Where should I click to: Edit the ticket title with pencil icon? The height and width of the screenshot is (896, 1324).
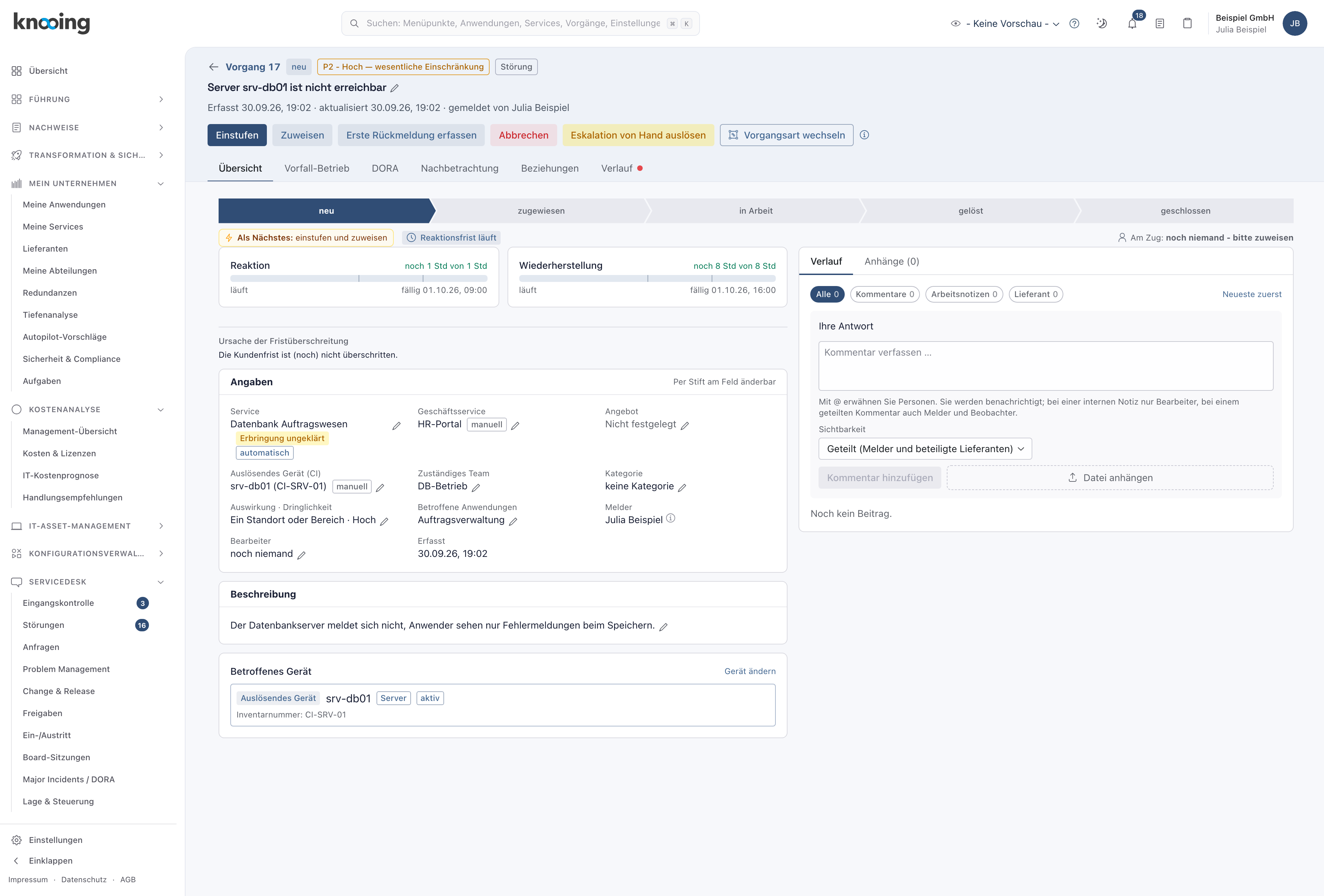point(394,88)
